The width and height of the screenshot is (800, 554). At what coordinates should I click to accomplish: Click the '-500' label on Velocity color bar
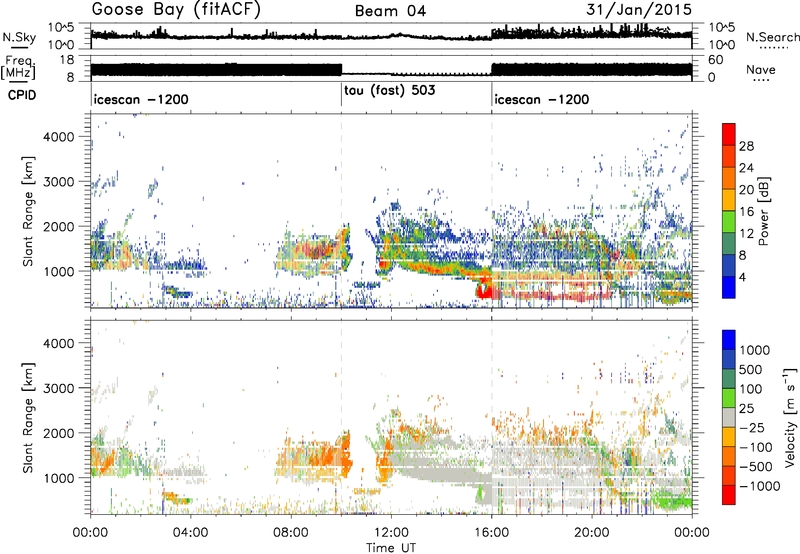tap(756, 466)
